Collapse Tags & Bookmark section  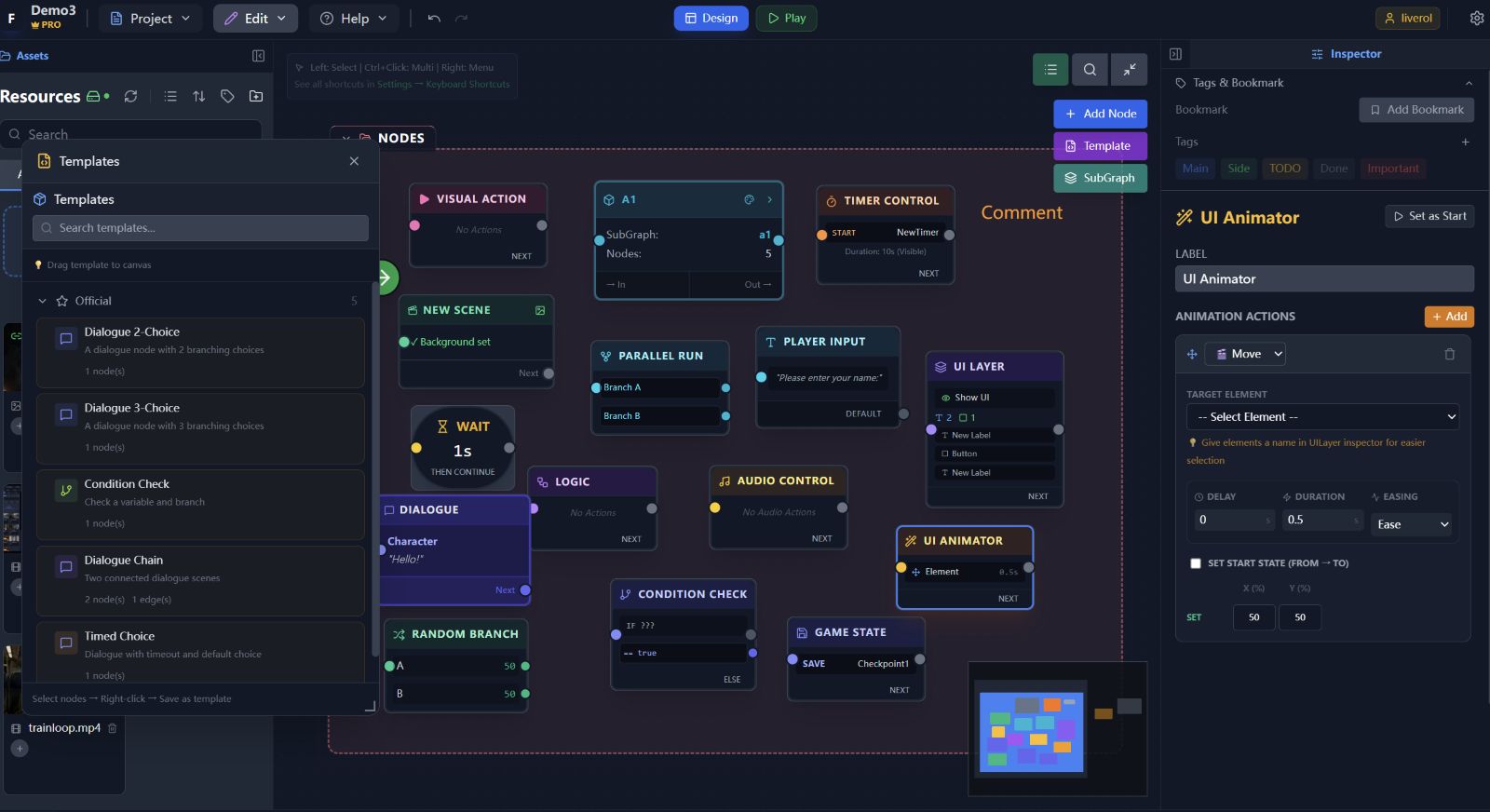click(x=1469, y=83)
